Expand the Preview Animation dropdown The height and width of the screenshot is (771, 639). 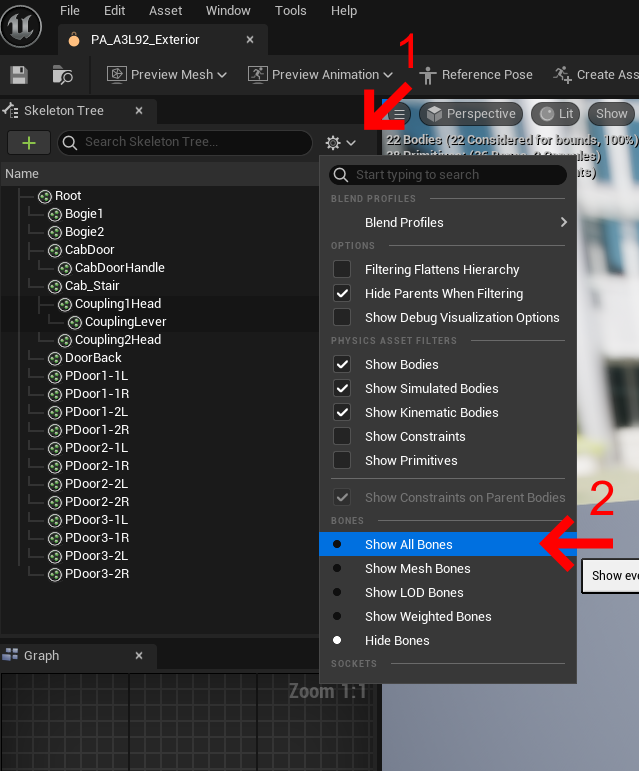tap(320, 75)
